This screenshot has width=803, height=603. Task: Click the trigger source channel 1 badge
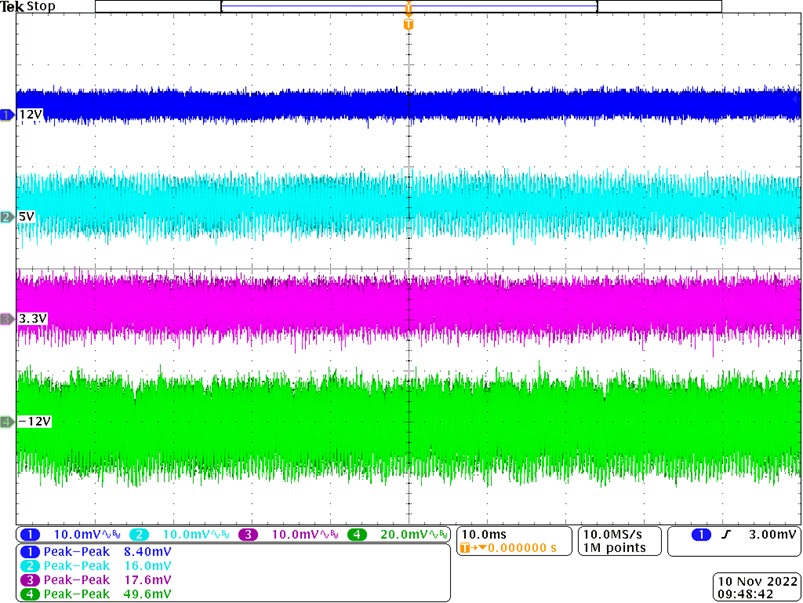tap(701, 535)
